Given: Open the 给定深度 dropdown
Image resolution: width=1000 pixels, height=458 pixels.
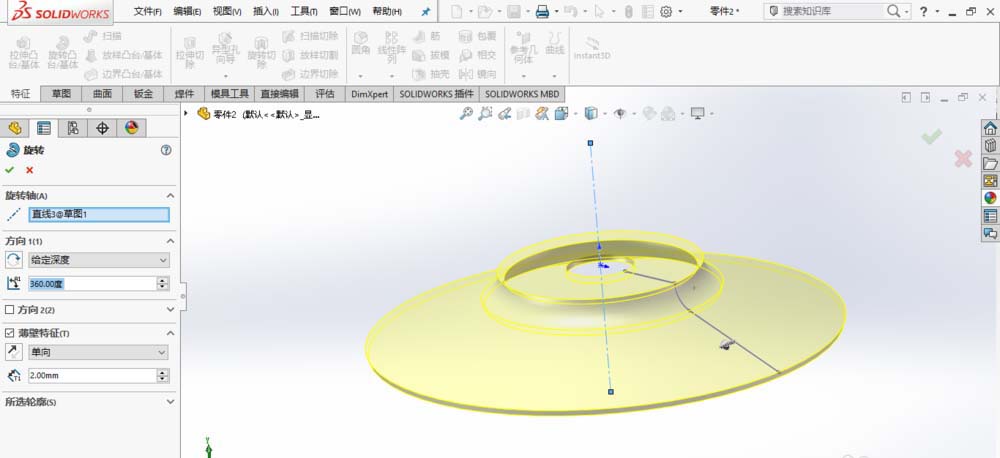Looking at the screenshot, I should pos(98,260).
